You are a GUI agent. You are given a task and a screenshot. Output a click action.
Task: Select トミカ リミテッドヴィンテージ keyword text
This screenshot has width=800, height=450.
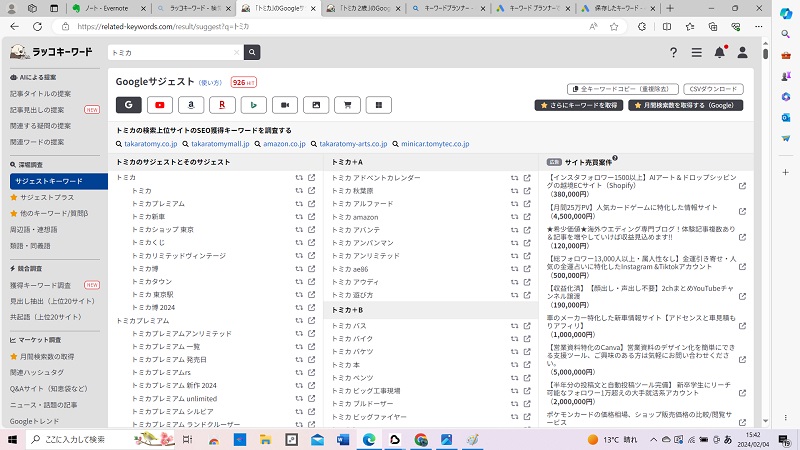pos(179,256)
